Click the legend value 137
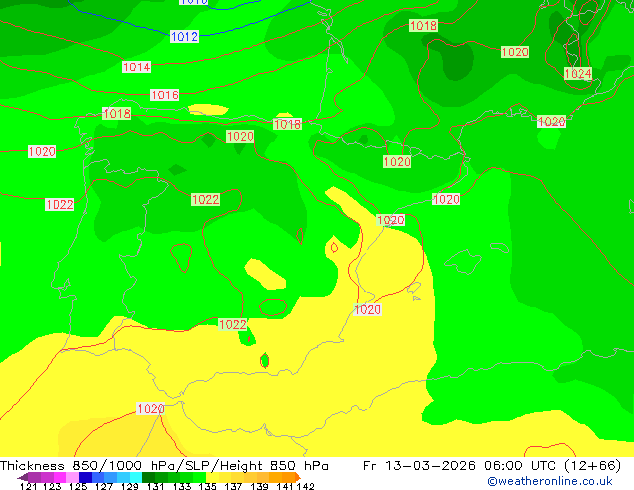 click(x=233, y=486)
